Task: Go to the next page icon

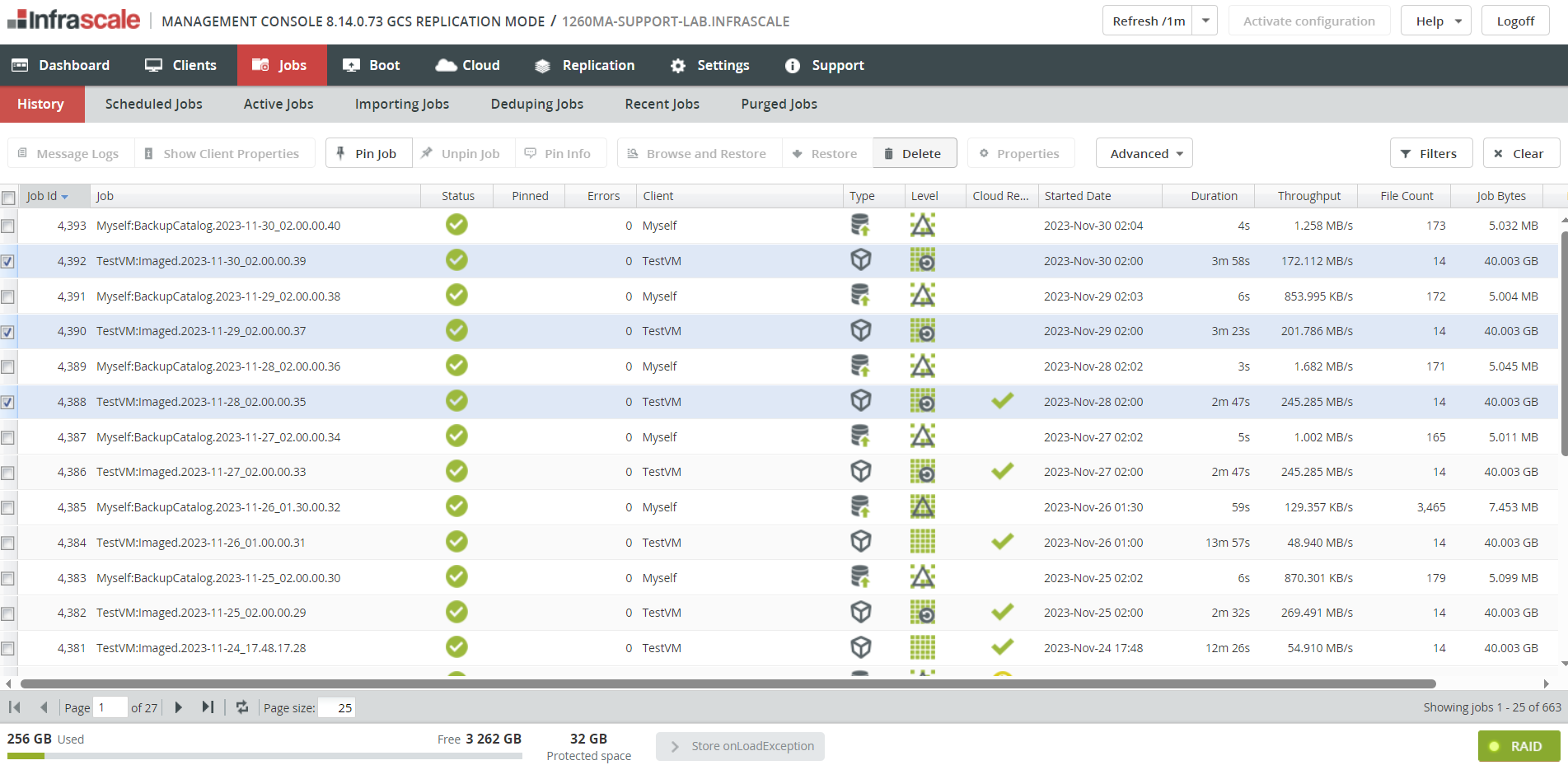Action: [178, 707]
